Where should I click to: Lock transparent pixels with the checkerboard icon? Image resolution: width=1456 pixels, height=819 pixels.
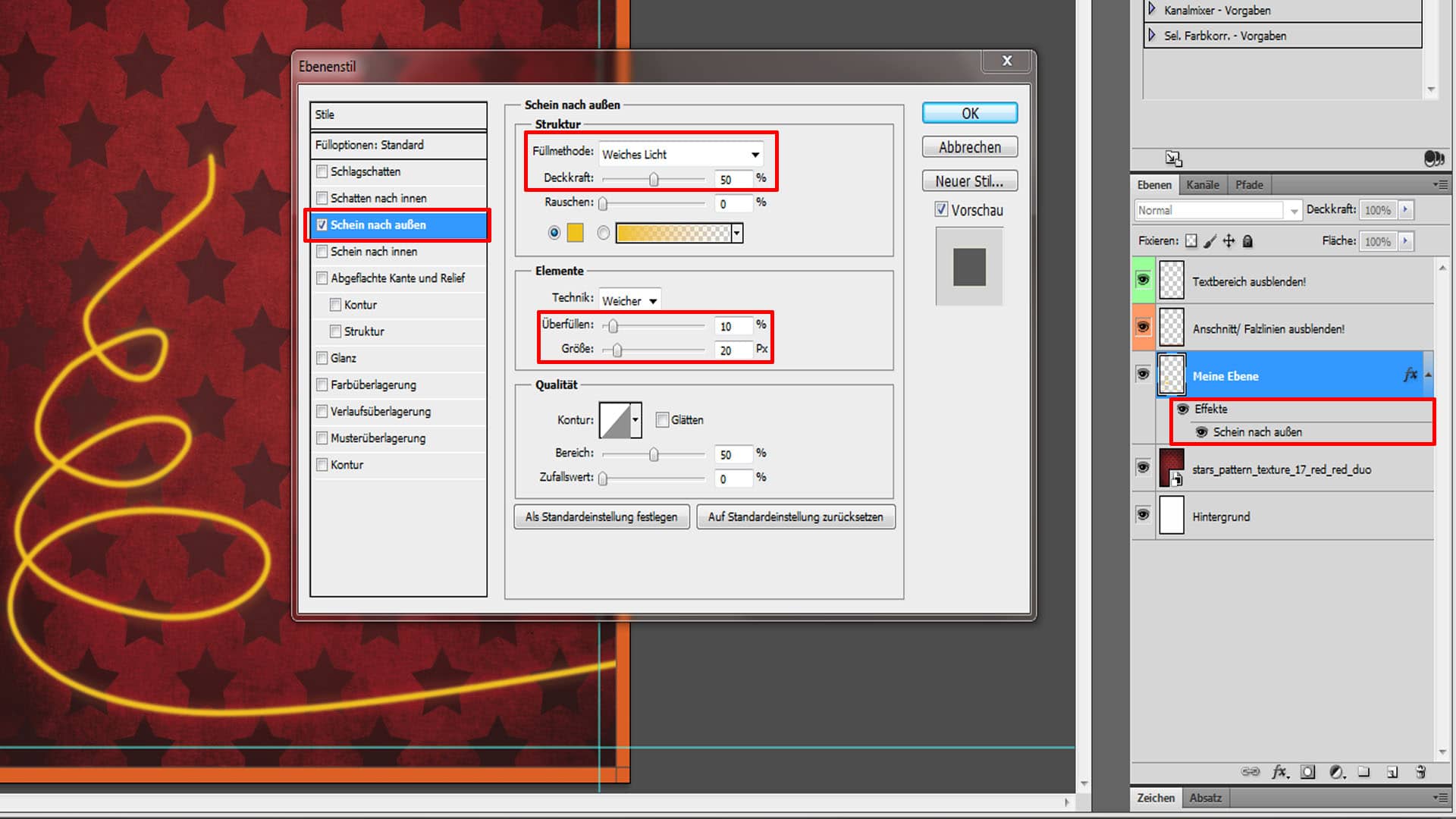[x=1192, y=241]
